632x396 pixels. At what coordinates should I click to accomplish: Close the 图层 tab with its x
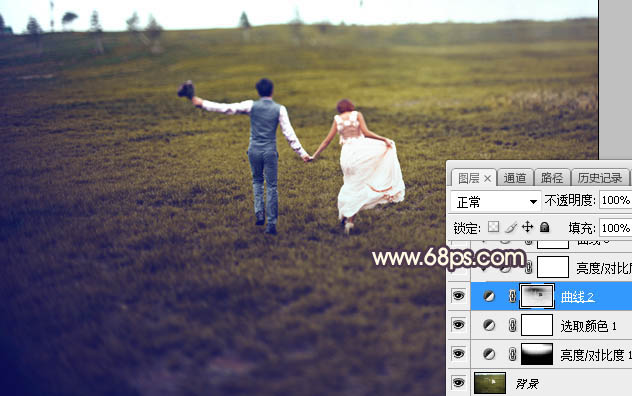pos(488,179)
